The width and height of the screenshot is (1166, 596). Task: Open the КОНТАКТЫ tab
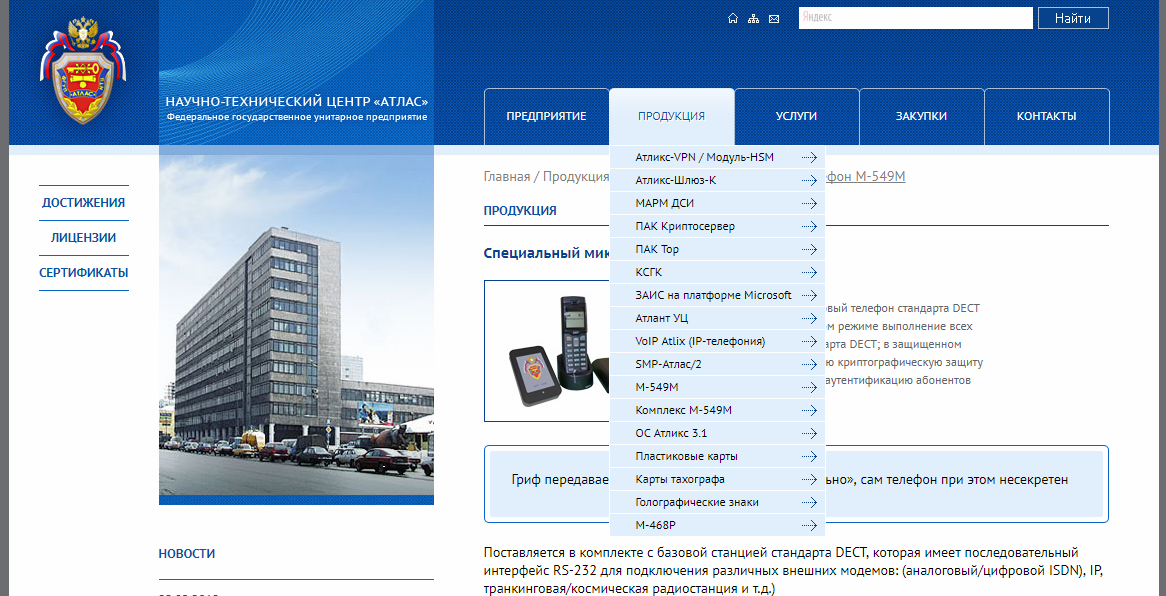[x=1046, y=117]
